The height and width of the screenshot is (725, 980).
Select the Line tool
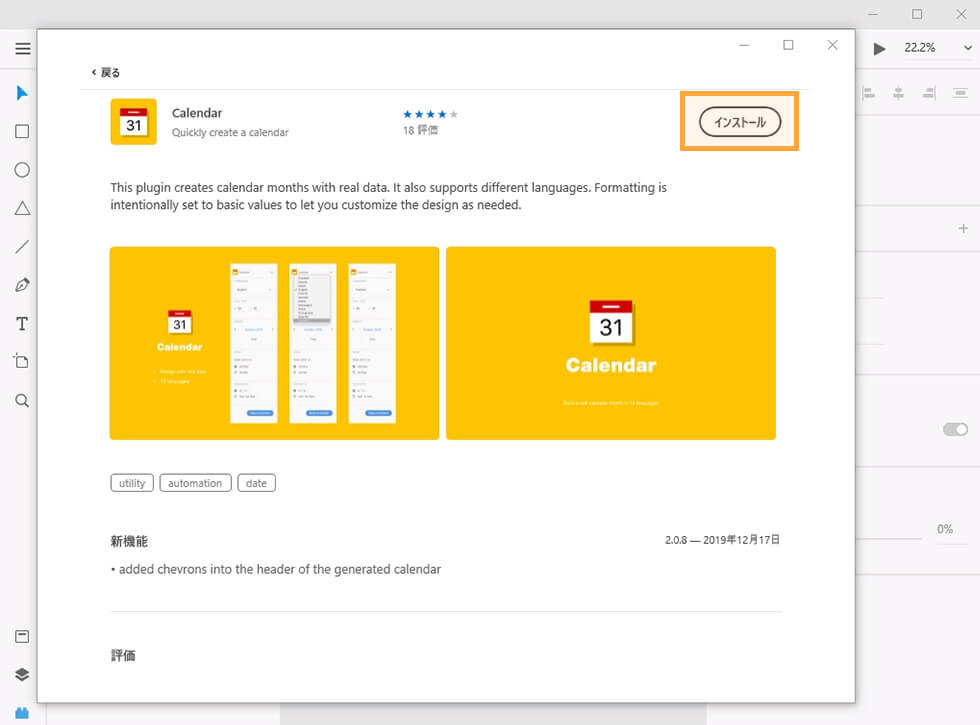22,247
